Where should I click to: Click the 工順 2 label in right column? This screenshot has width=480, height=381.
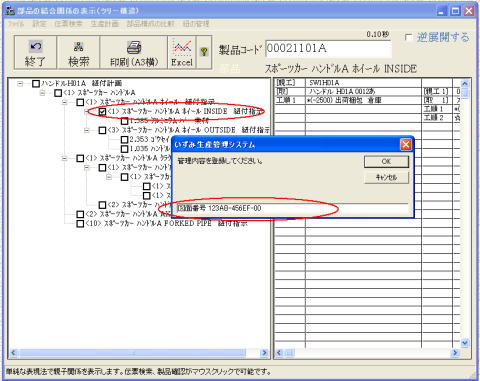[433, 117]
